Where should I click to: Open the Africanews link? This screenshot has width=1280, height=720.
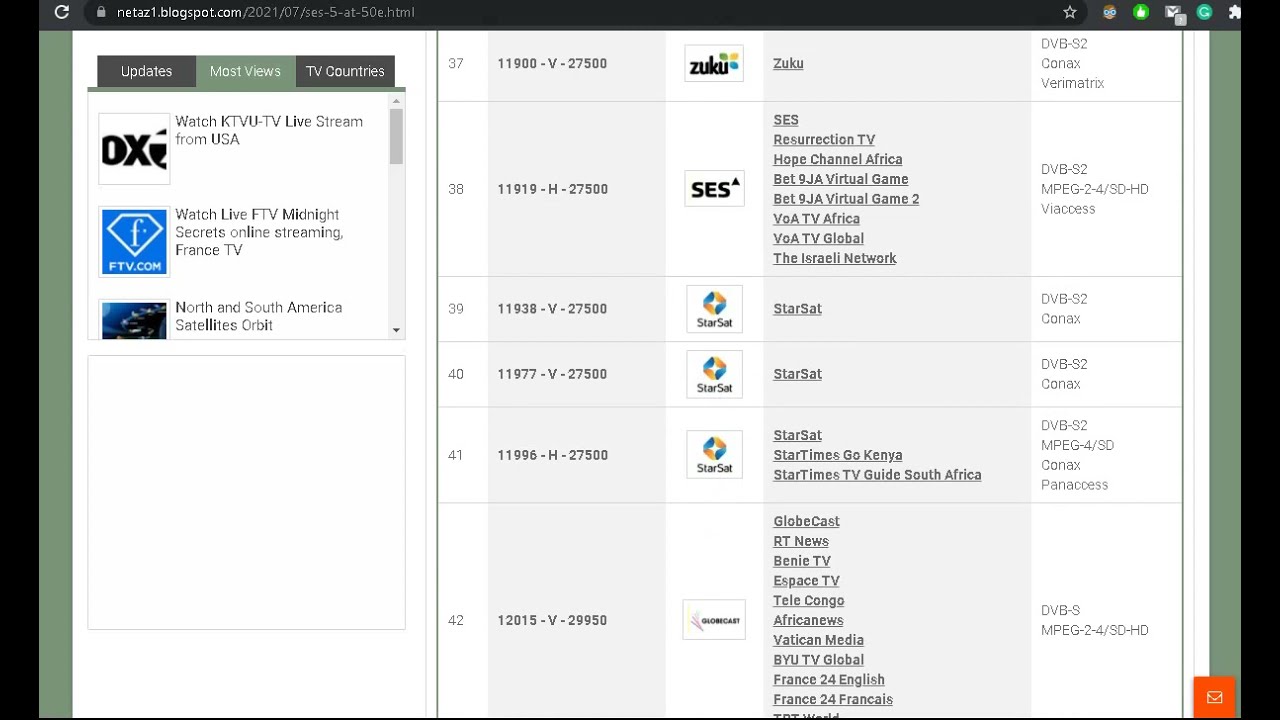point(808,620)
